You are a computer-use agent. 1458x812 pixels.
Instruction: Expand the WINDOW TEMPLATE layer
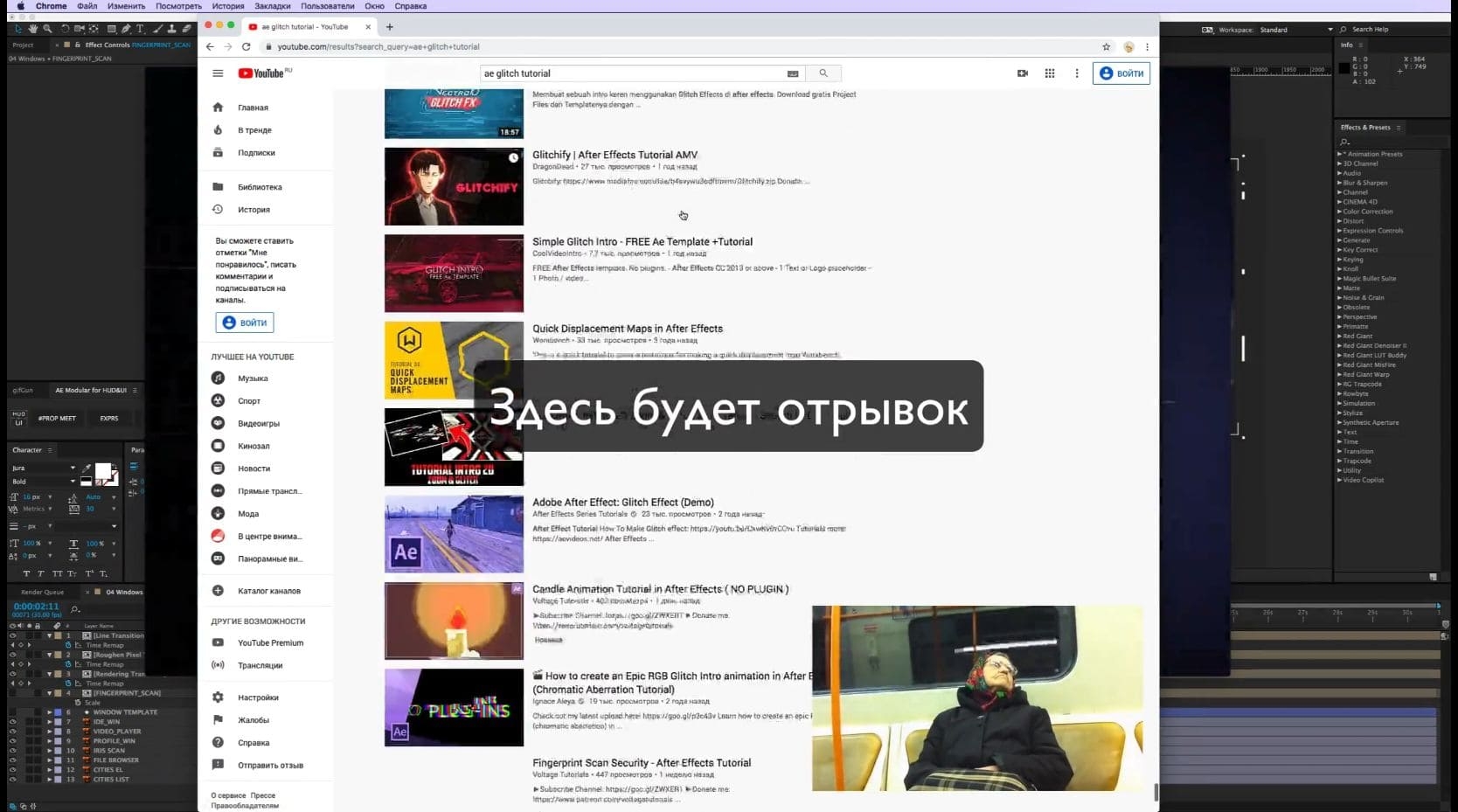tap(49, 712)
